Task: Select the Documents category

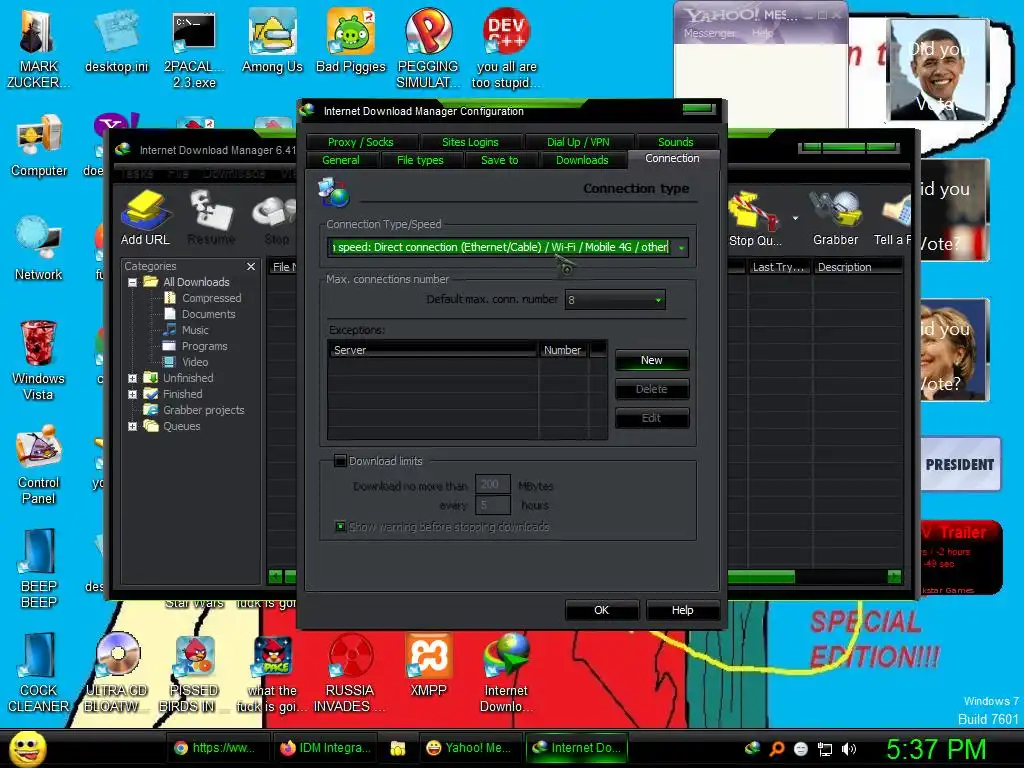Action: pos(208,314)
